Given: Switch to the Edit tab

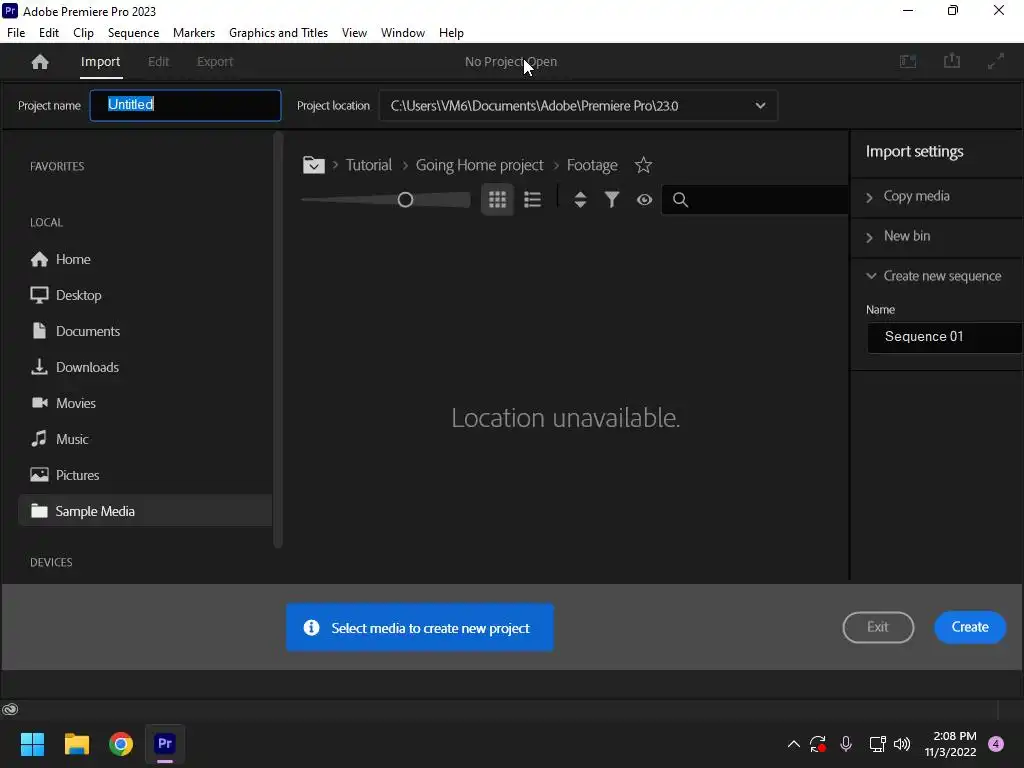Looking at the screenshot, I should point(159,61).
